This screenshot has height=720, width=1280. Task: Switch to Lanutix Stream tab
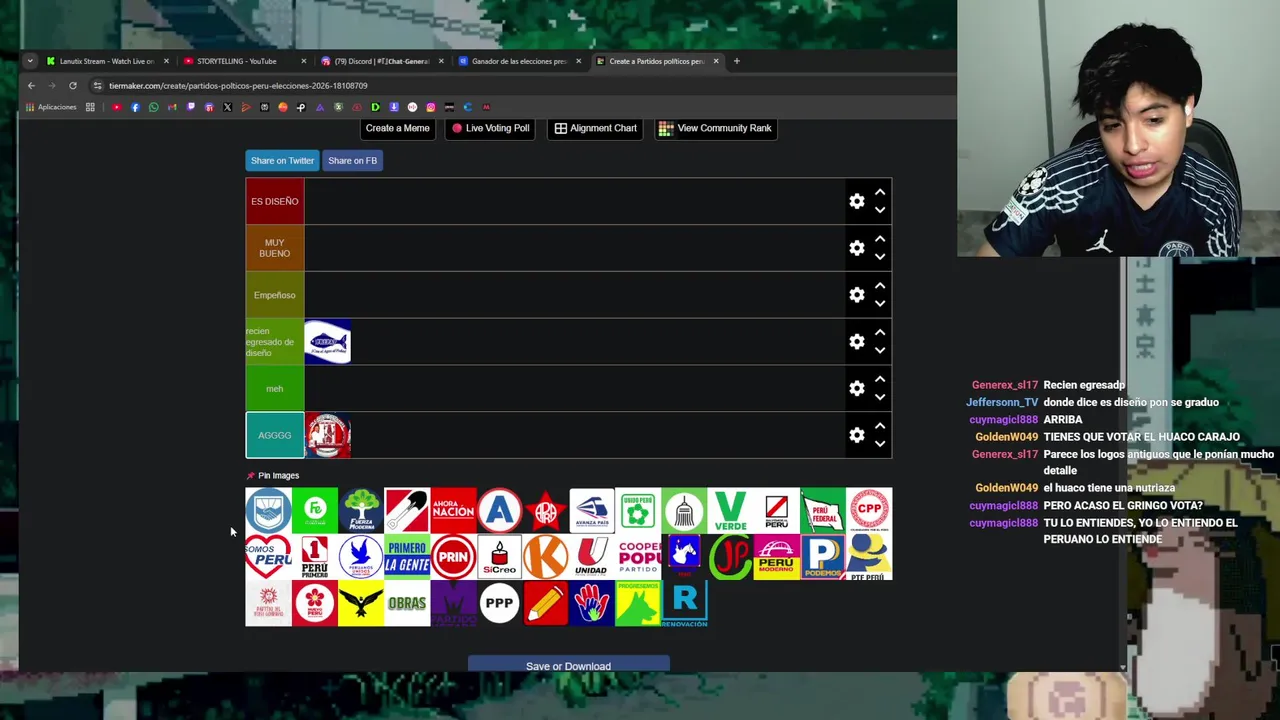tap(106, 61)
